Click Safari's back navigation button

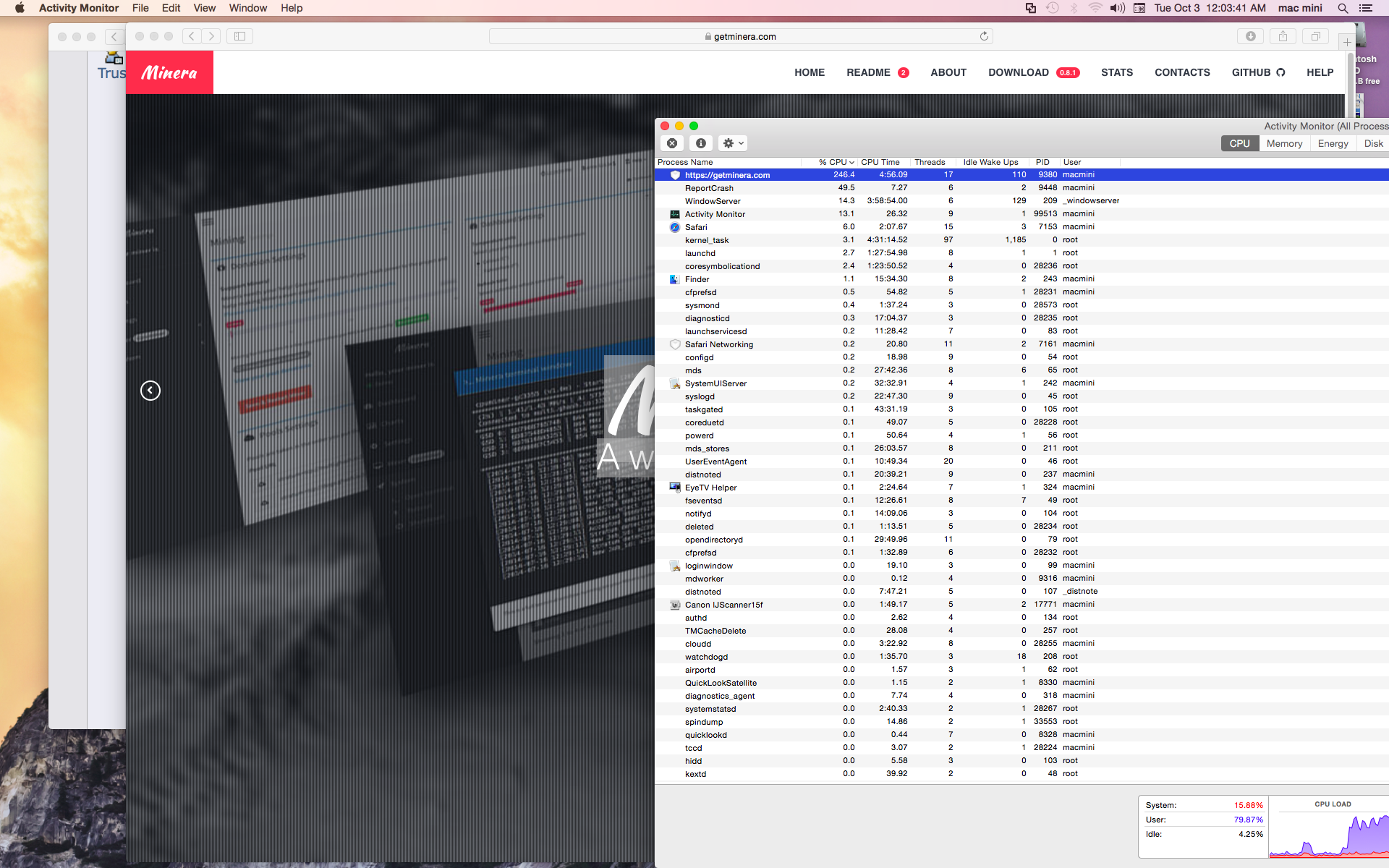pyautogui.click(x=192, y=36)
